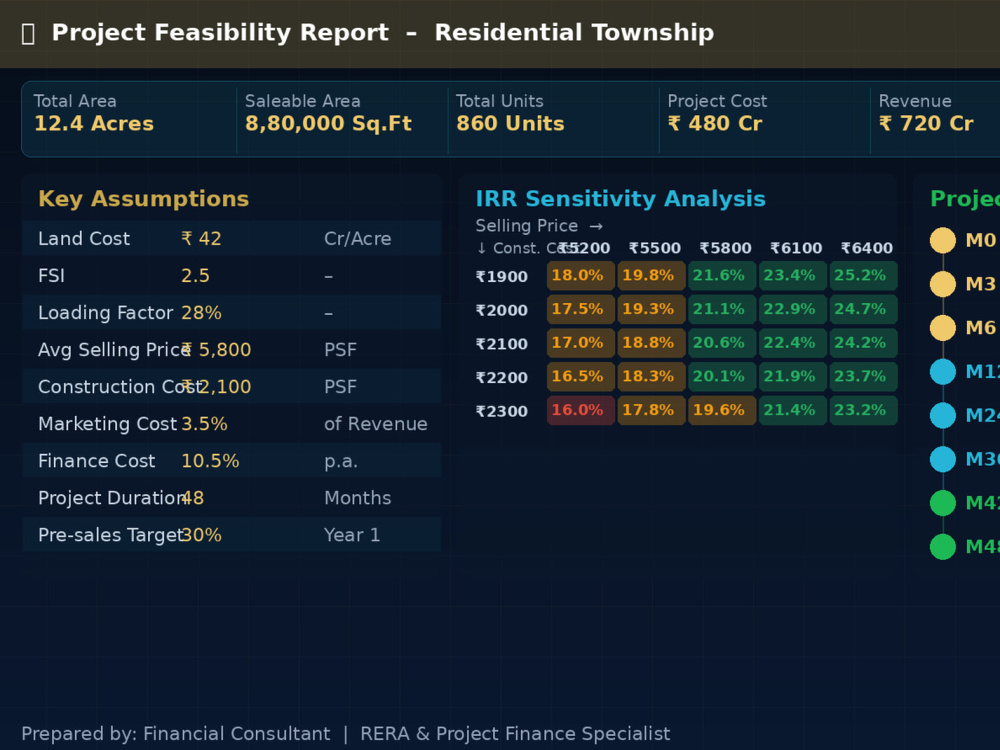Screen dimensions: 1000x750
Task: Click the Project Cost ₹ 480 Cr value
Action: (714, 123)
